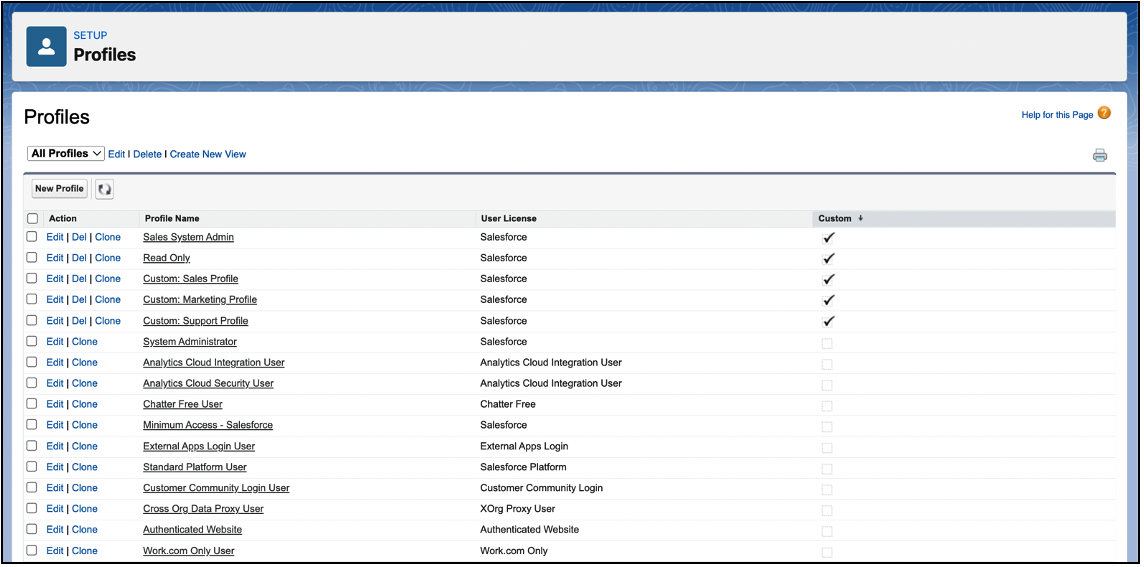Open the Authenticated Website profile
The height and width of the screenshot is (567, 1144).
point(193,530)
